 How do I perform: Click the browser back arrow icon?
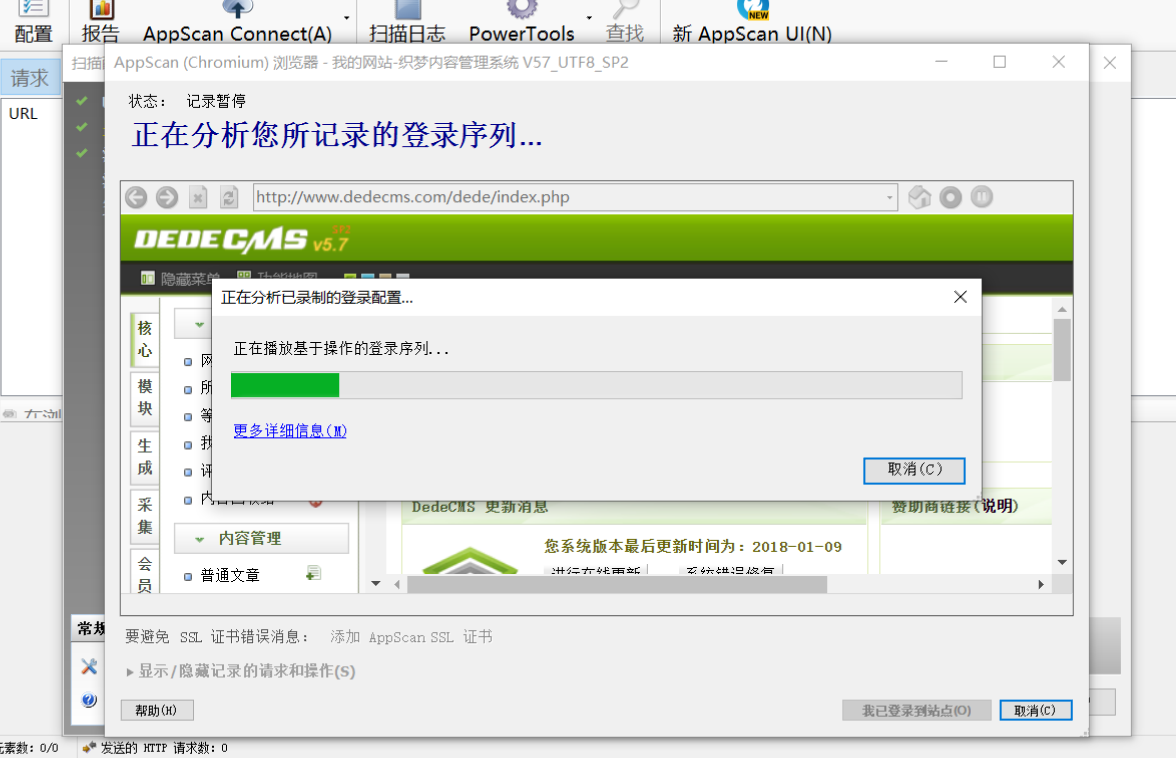(136, 197)
